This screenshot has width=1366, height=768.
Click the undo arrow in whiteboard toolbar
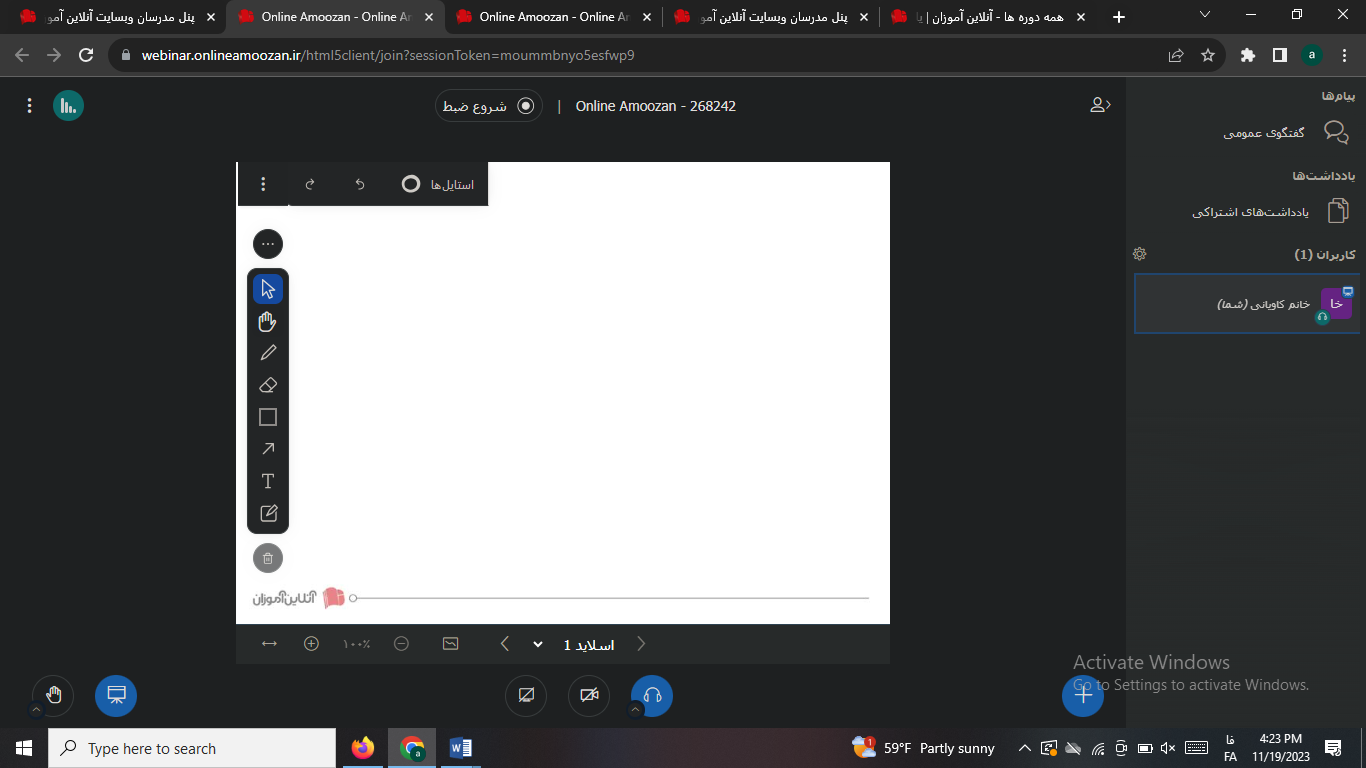coord(360,184)
